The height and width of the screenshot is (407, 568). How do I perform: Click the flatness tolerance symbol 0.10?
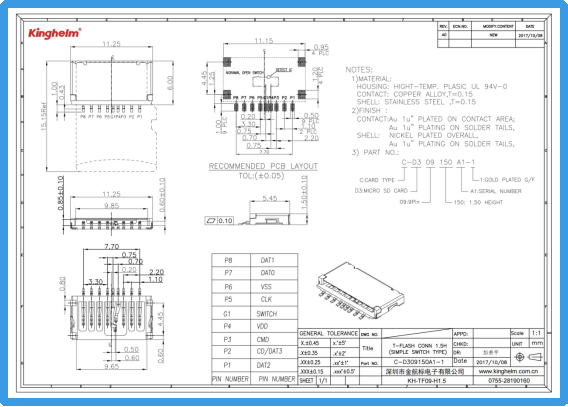pos(220,221)
